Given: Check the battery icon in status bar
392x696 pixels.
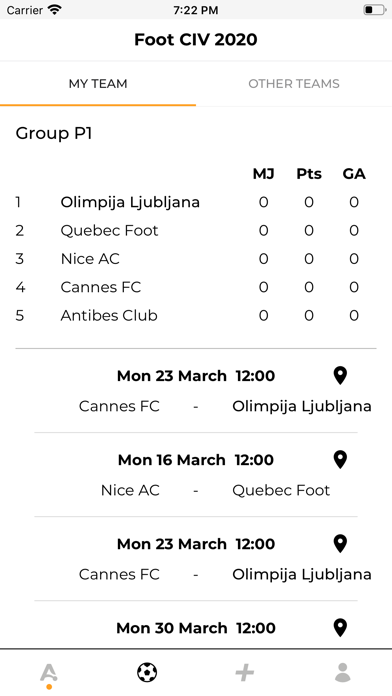Looking at the screenshot, I should (375, 10).
